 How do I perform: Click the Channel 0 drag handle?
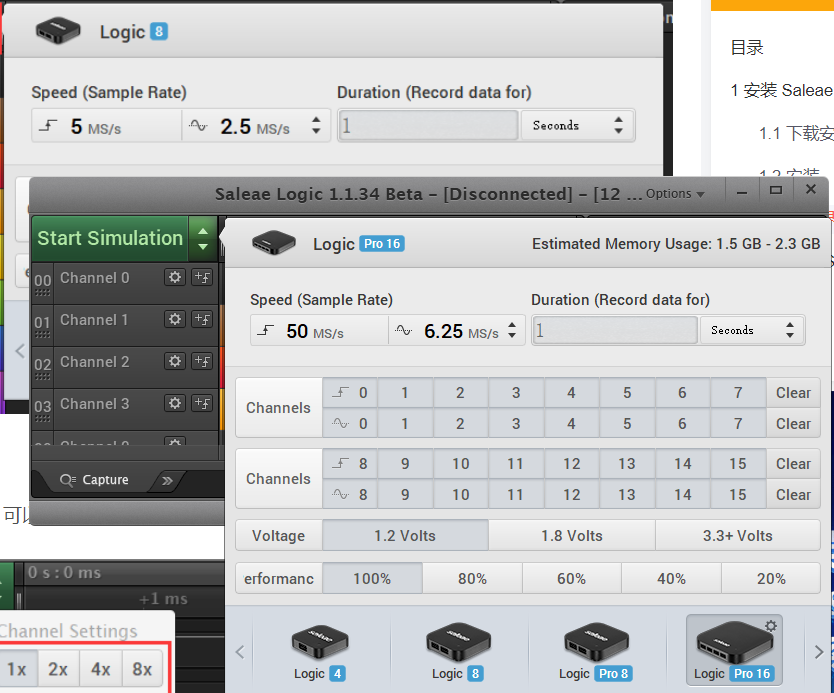tap(43, 293)
